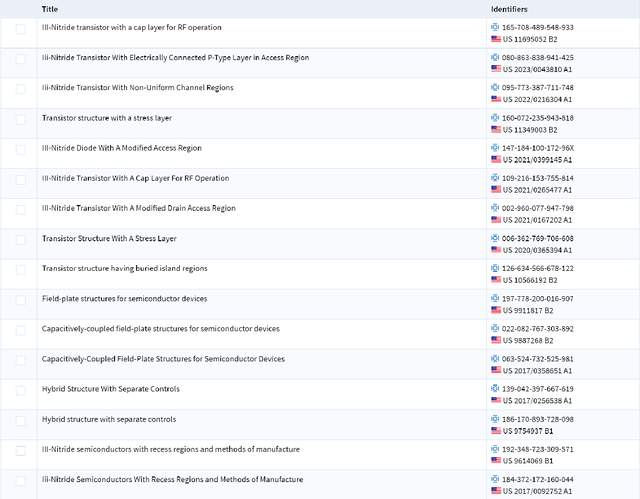The image size is (640, 499).
Task: Tick checkbox for Capacitively-Coupled row US 2017/0358651 A1
Action: tap(20, 360)
